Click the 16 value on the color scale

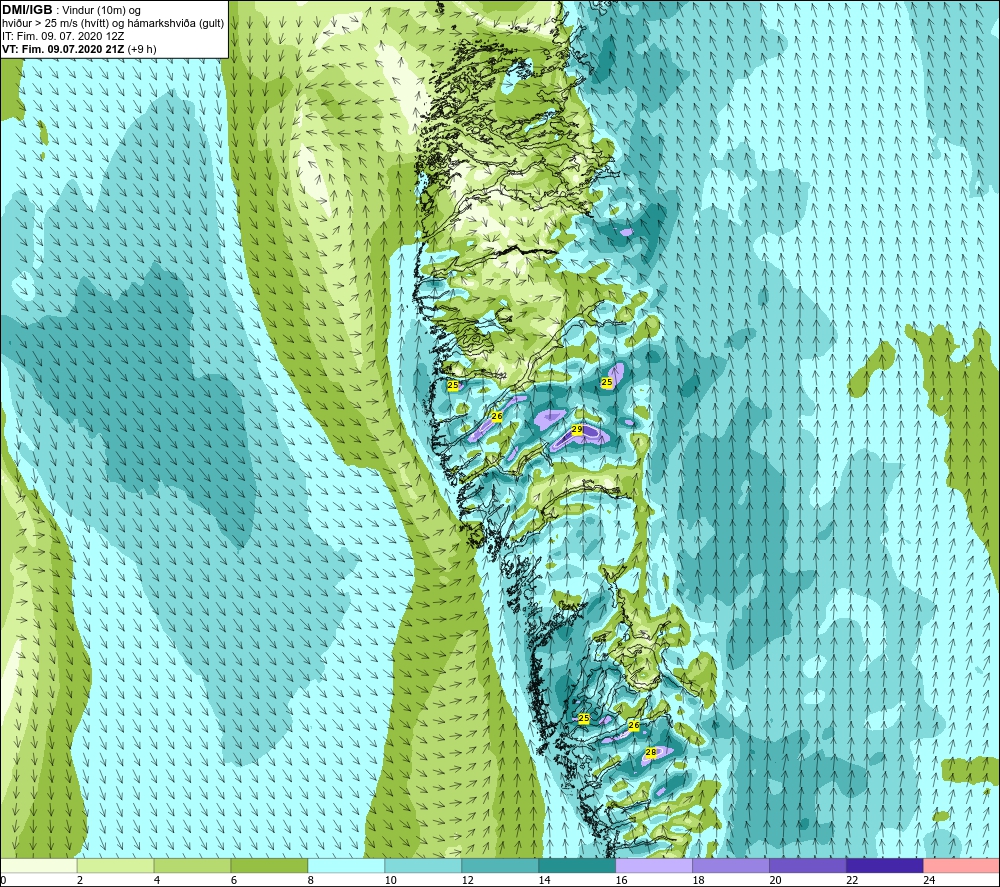pos(621,880)
